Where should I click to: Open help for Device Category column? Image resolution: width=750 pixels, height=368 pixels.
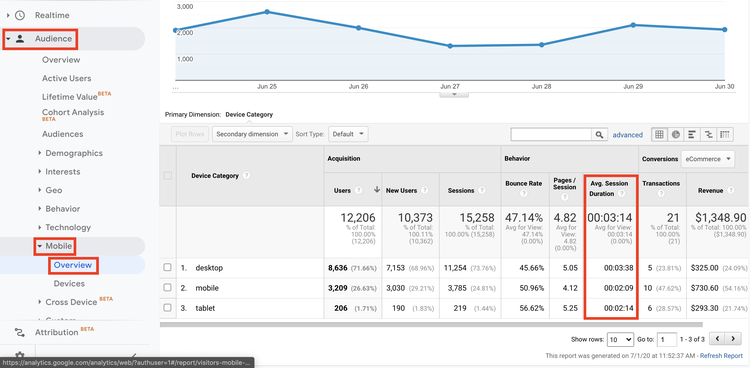246,176
